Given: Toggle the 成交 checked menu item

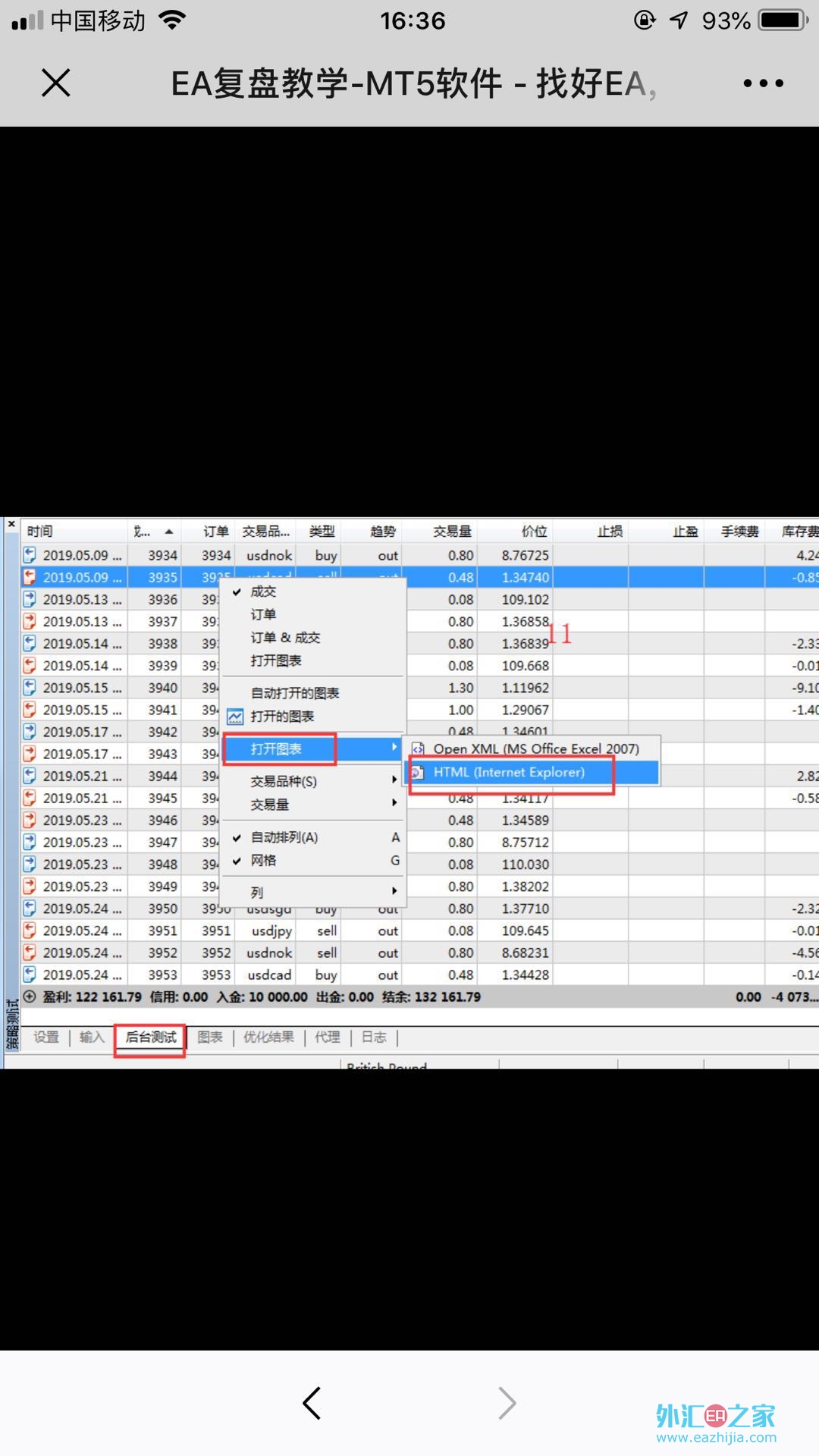Looking at the screenshot, I should click(x=263, y=591).
